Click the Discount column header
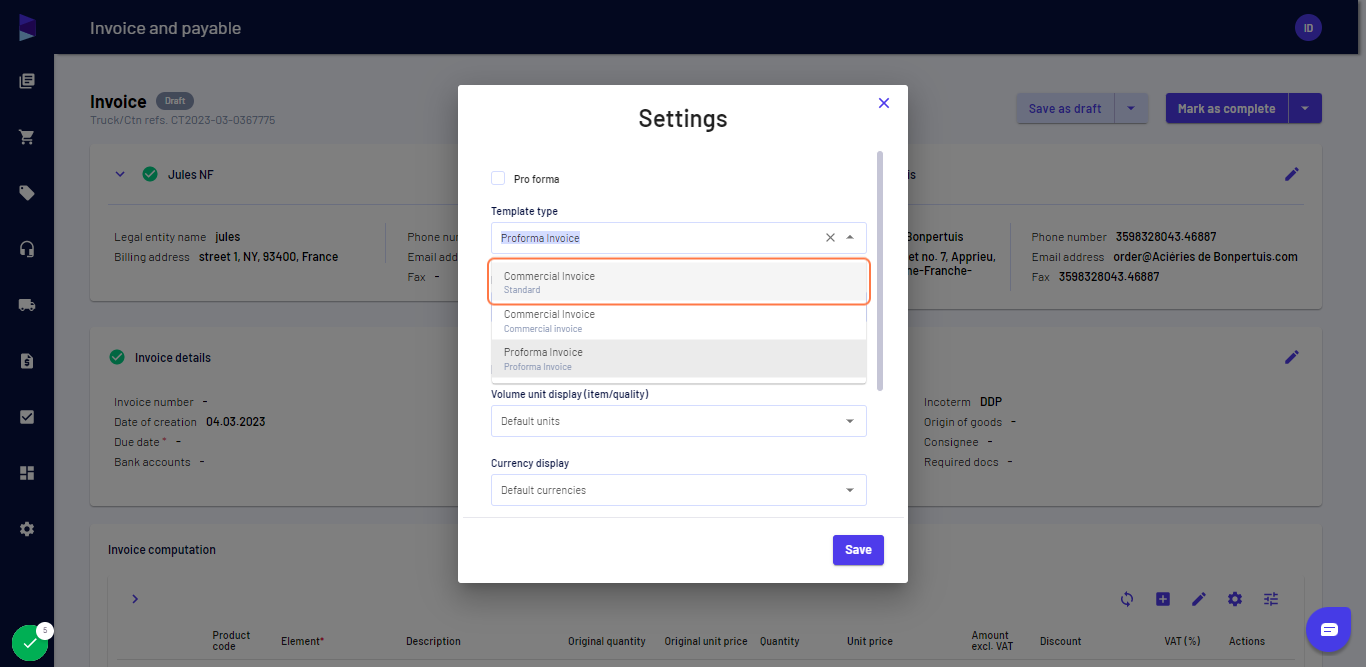This screenshot has width=1366, height=667. (x=1060, y=641)
